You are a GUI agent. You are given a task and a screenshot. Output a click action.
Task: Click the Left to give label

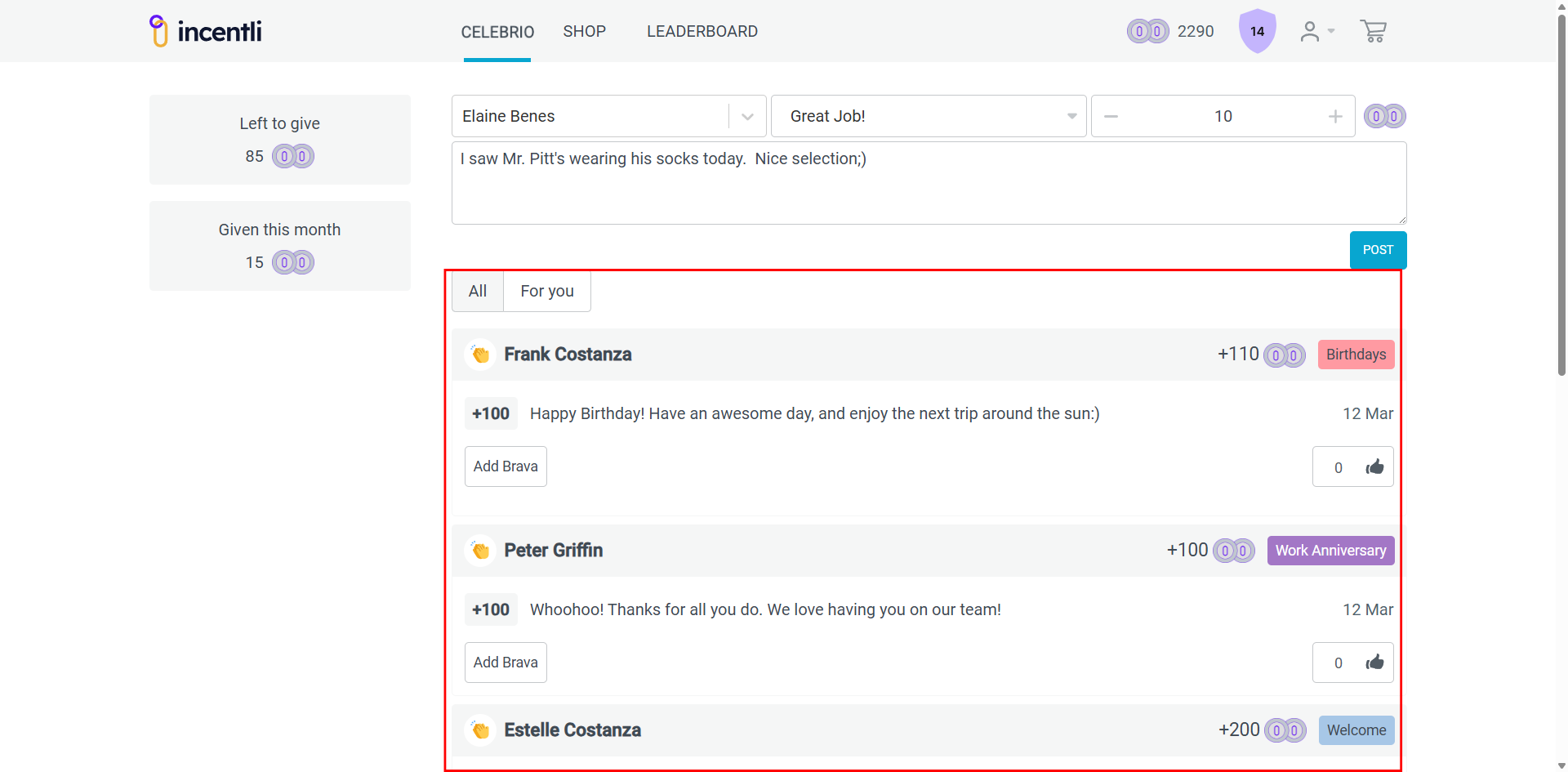tap(279, 123)
